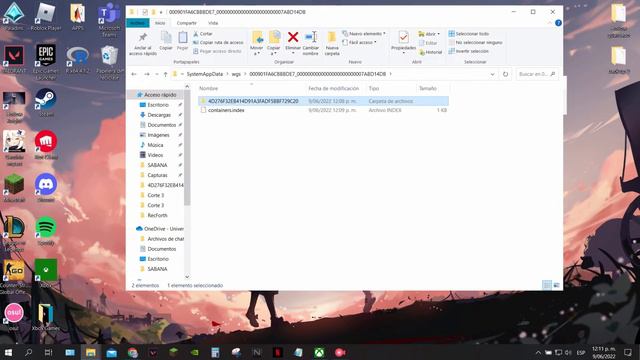640x360 pixels.
Task: Open Historial from ribbon
Action: tap(430, 52)
